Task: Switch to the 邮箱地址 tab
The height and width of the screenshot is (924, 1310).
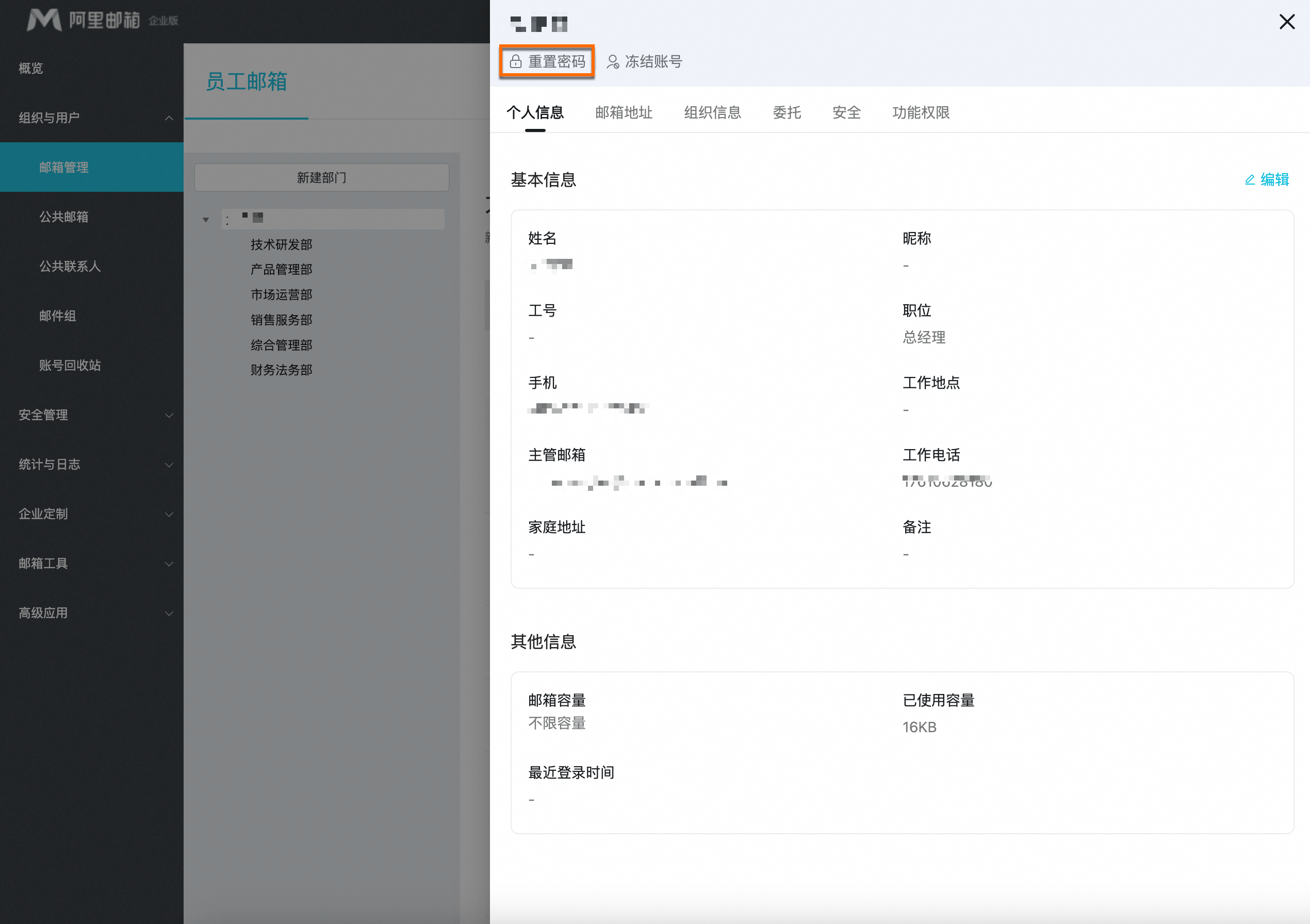Action: pos(624,112)
